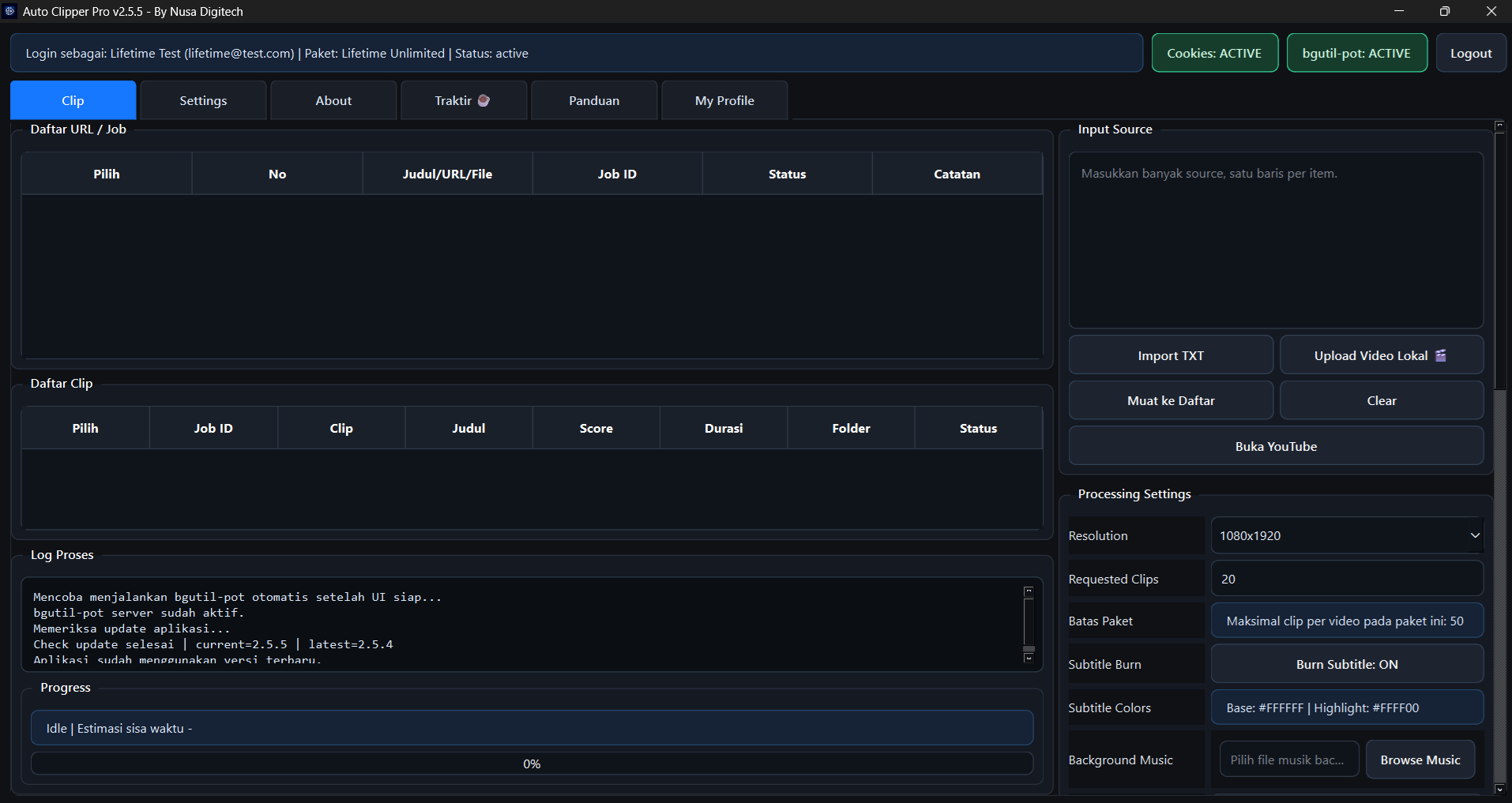Focus the Input Source text area
Screen dimensions: 1512x803
[x=1276, y=240]
